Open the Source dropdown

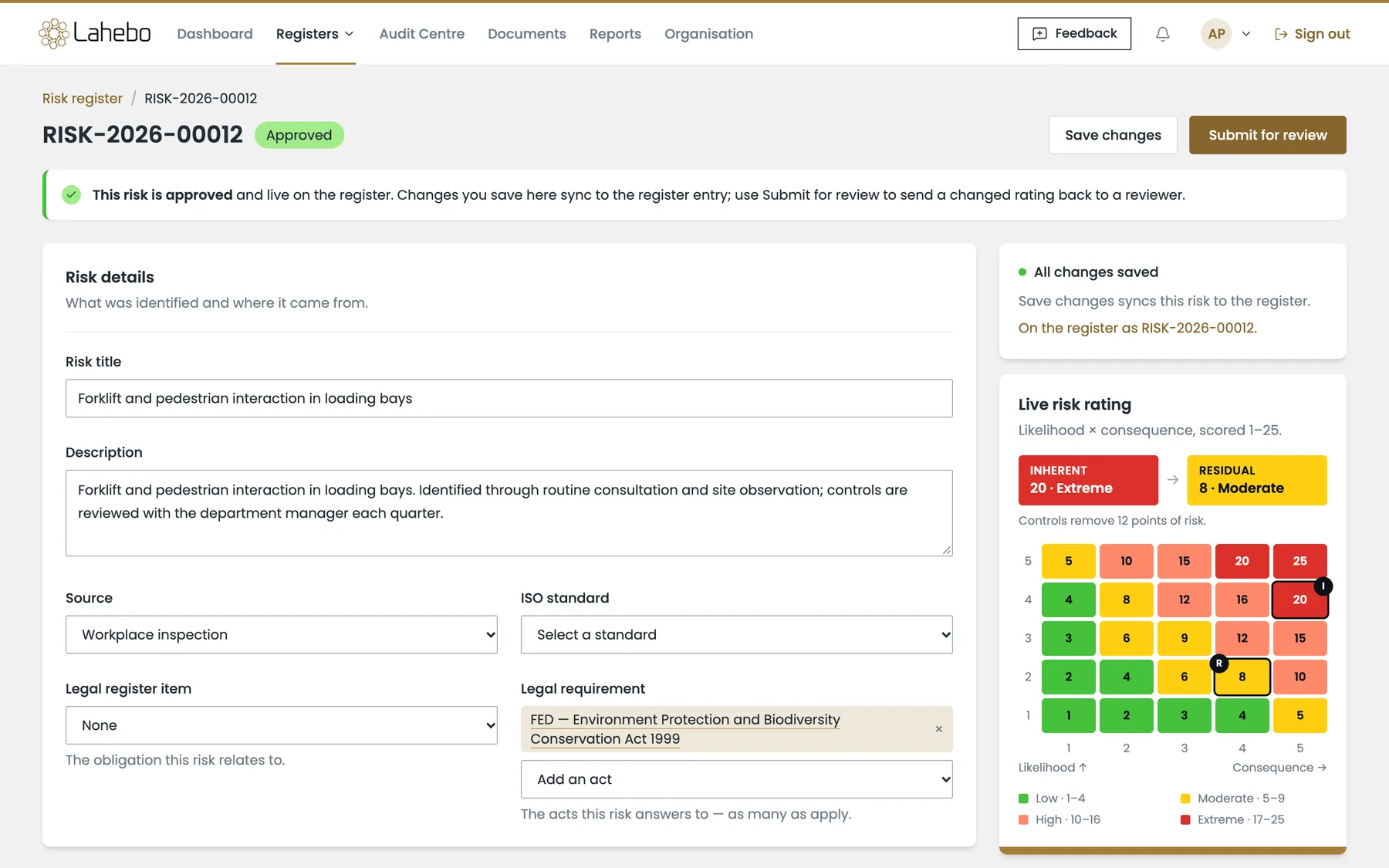point(282,634)
